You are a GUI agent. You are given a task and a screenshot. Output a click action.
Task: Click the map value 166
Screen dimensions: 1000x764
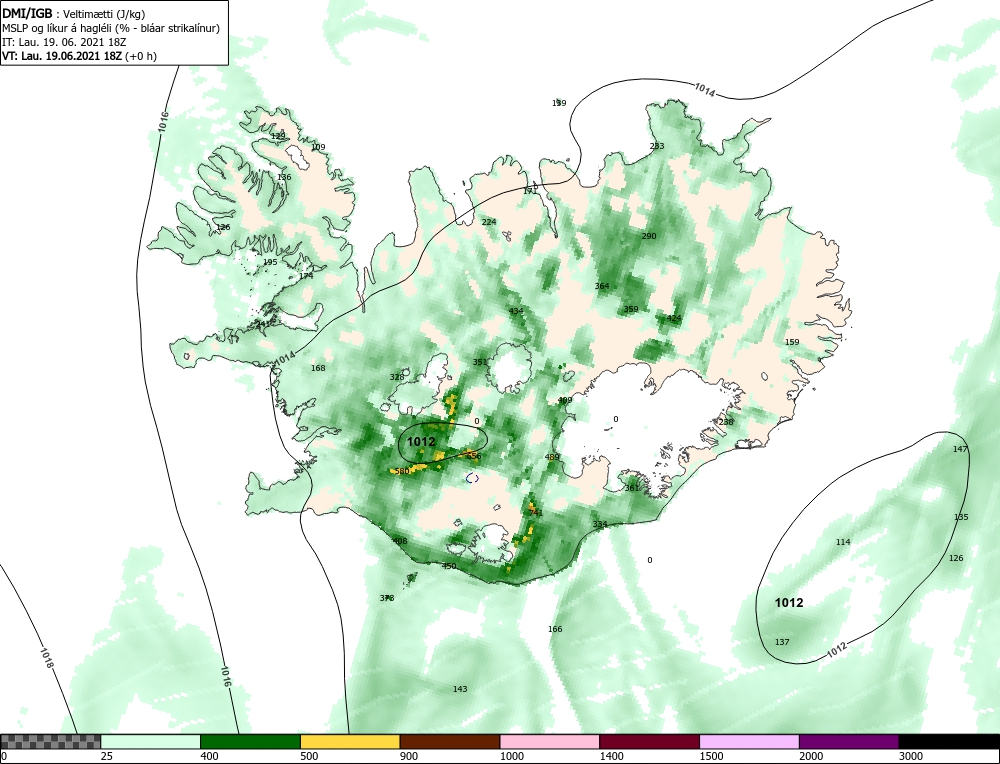pos(555,629)
